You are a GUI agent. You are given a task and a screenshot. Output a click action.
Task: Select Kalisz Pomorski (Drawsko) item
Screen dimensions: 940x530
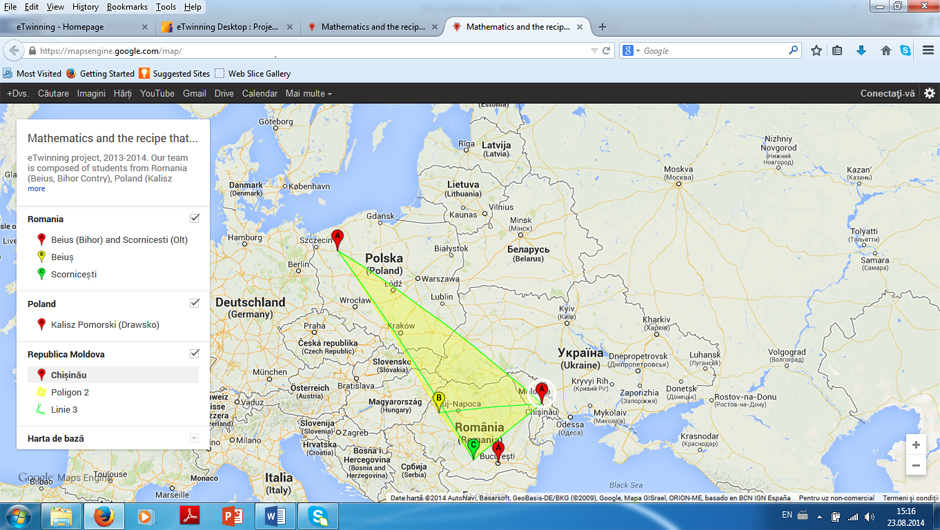click(x=105, y=324)
